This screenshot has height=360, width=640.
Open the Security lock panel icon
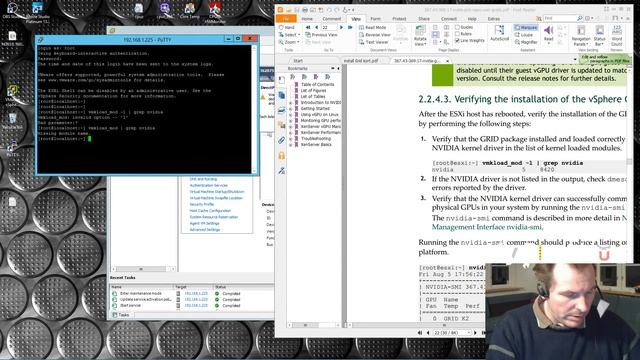pyautogui.click(x=282, y=156)
